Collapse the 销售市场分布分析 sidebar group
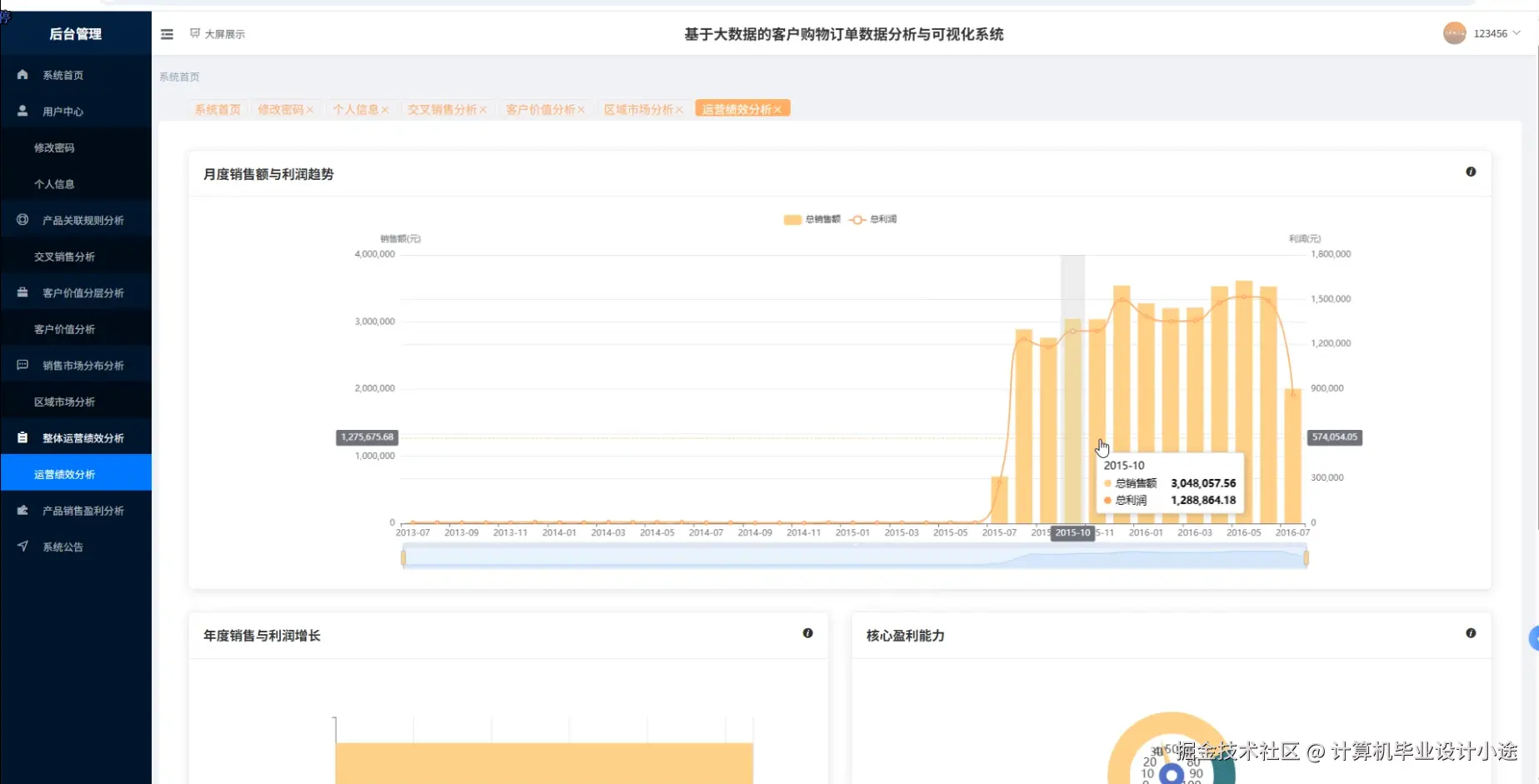The width and height of the screenshot is (1539, 784). (76, 365)
